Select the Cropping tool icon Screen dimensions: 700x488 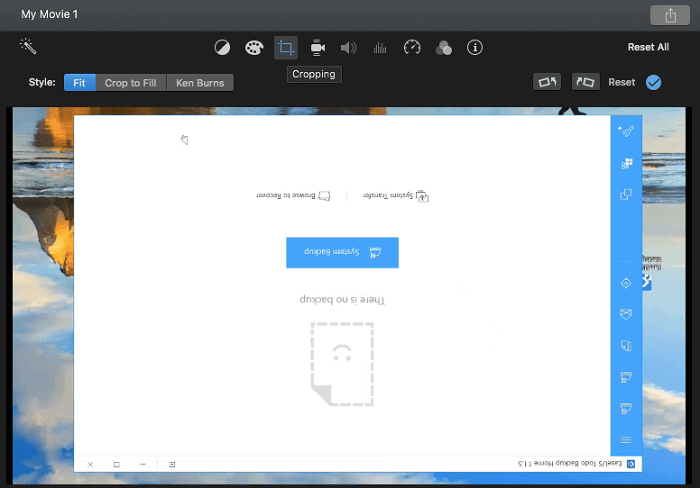(286, 47)
